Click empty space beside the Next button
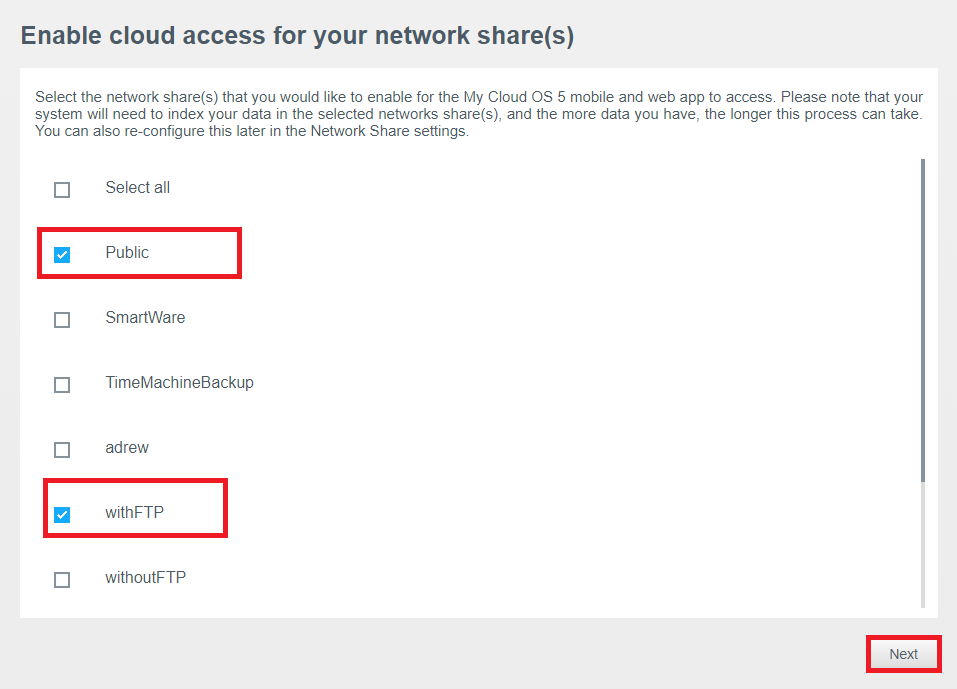 pos(549,654)
